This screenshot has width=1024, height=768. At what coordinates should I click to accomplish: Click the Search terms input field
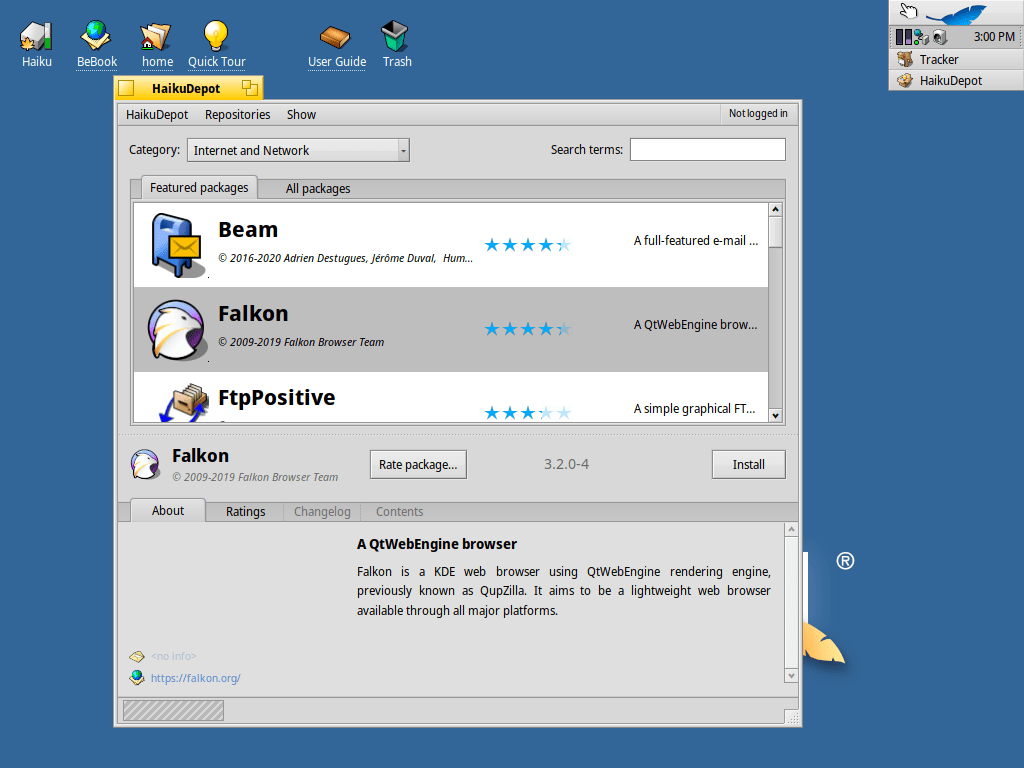click(x=707, y=150)
